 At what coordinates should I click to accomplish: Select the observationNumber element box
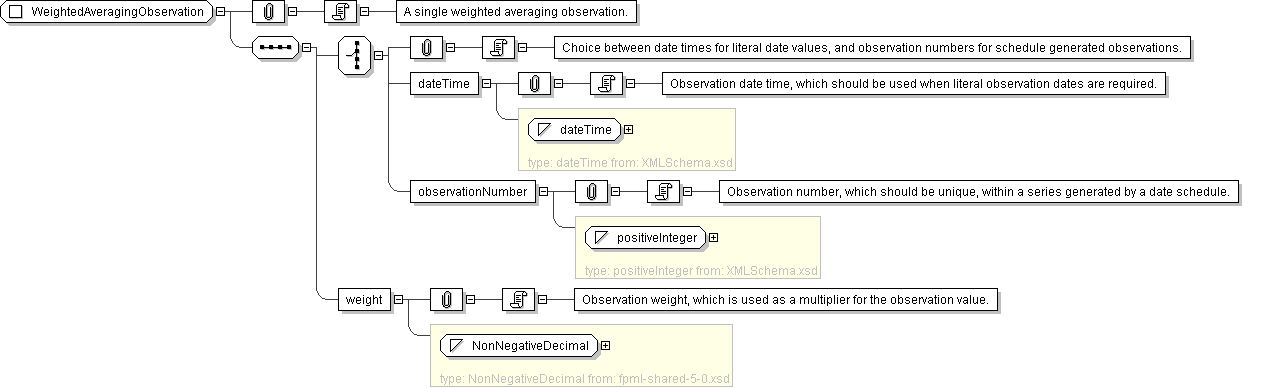tap(472, 192)
